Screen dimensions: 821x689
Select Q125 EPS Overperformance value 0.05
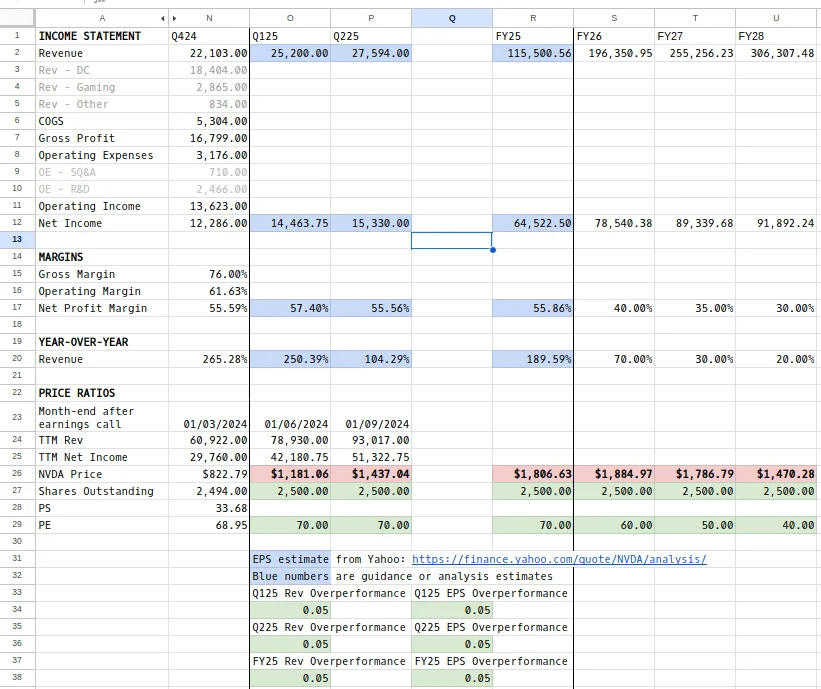tap(452, 610)
